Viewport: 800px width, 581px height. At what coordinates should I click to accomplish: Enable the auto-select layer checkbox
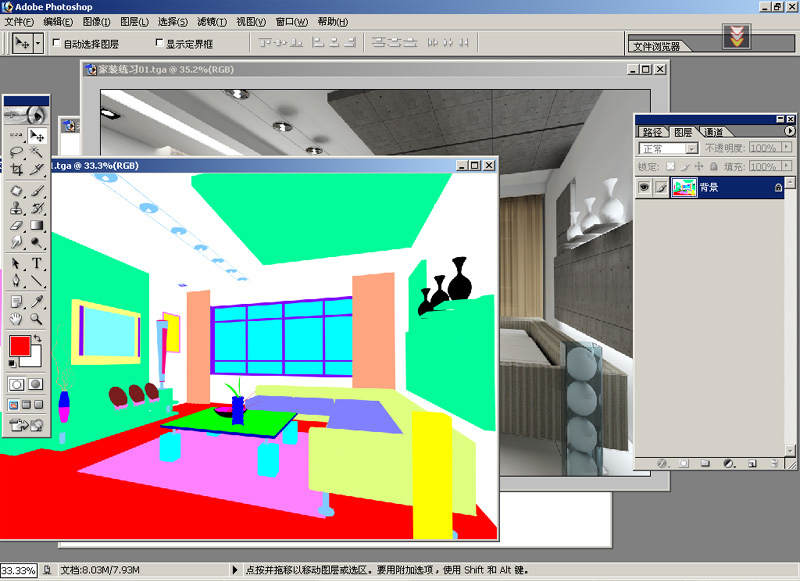(56, 43)
